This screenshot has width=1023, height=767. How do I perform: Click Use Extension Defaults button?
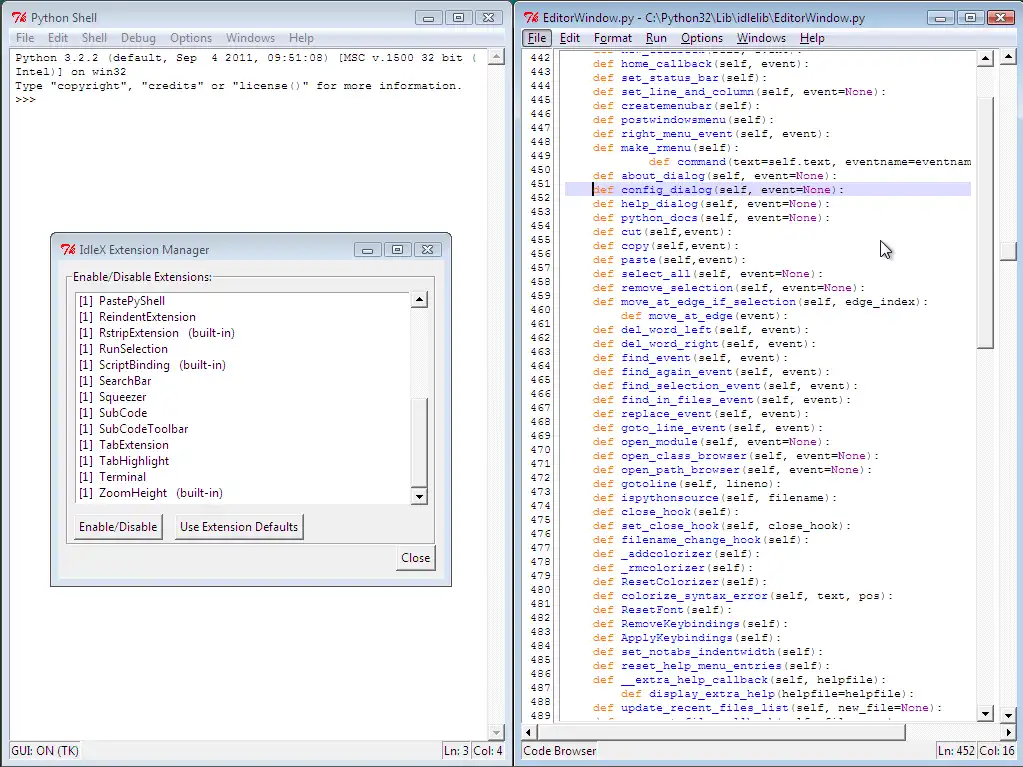pos(238,527)
